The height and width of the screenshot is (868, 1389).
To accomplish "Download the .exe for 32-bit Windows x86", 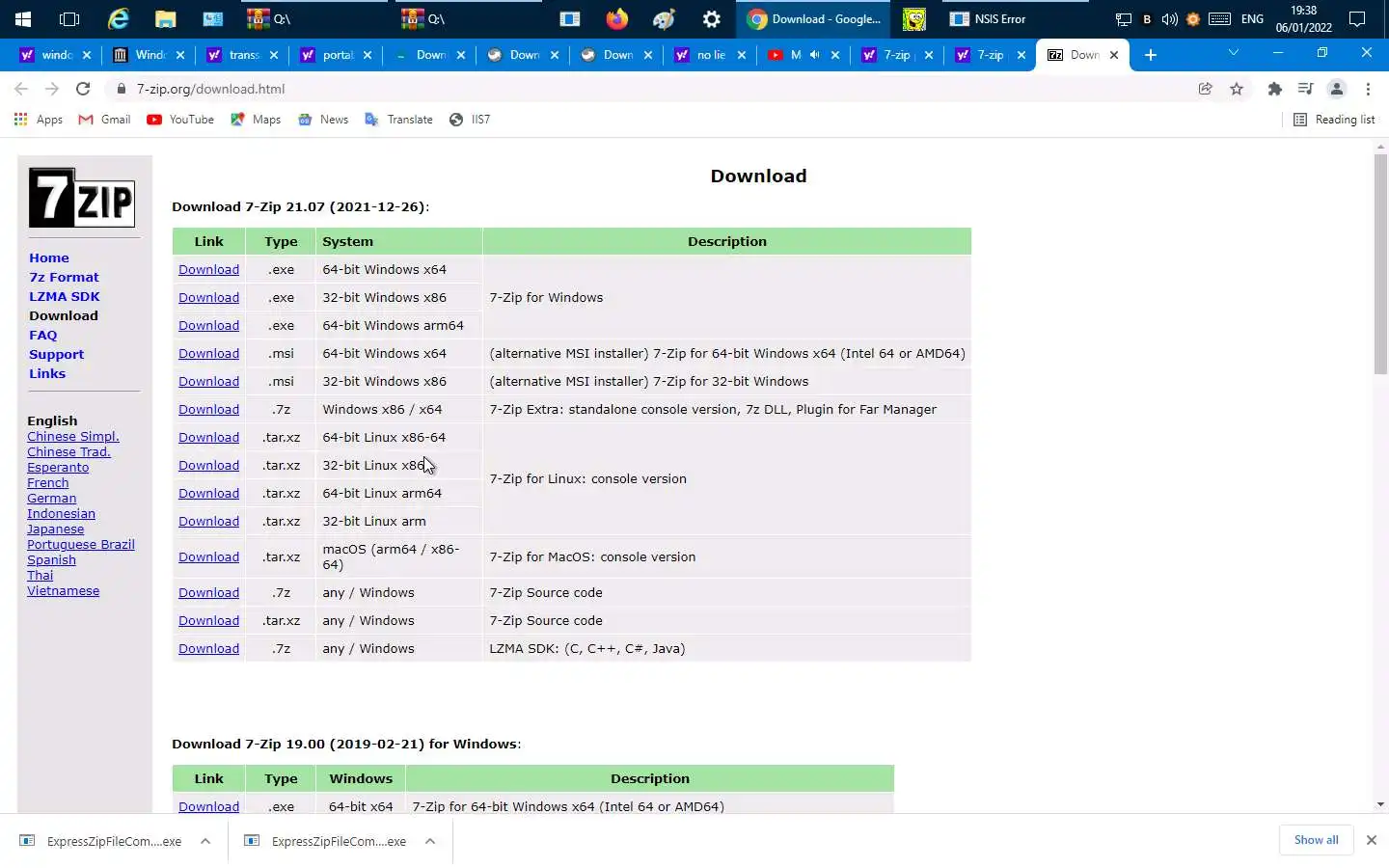I will tap(208, 297).
